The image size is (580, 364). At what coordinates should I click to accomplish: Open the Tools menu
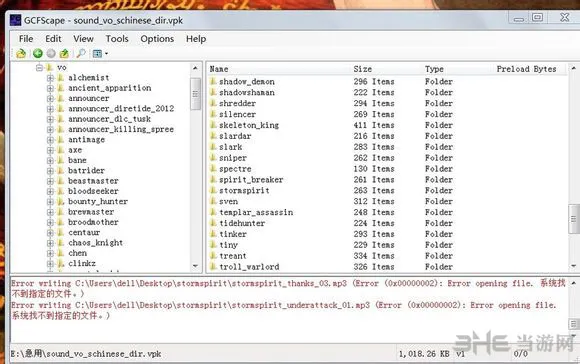click(x=117, y=39)
